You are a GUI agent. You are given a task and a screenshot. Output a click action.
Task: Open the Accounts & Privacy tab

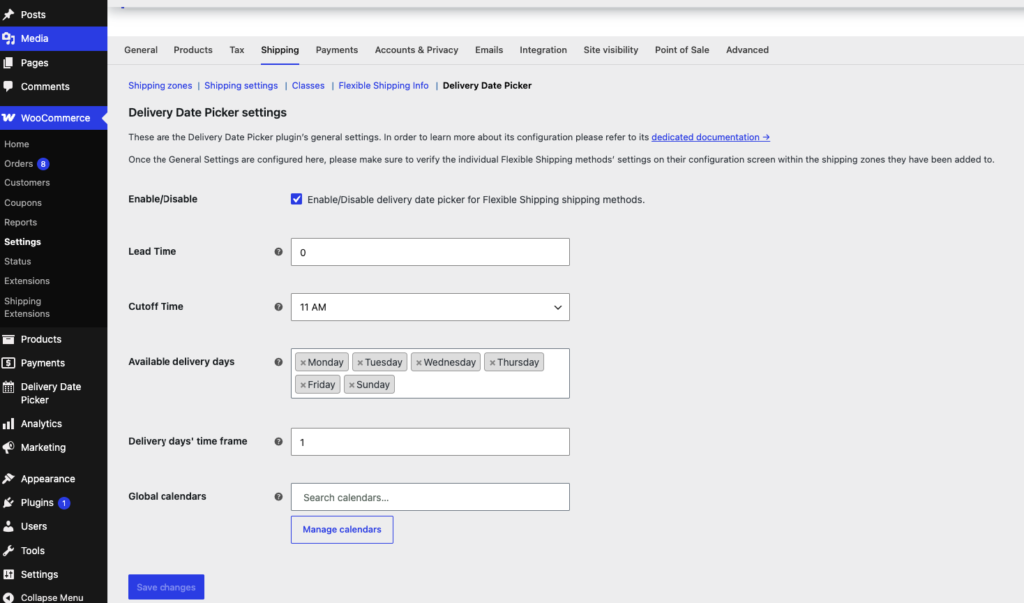point(417,50)
